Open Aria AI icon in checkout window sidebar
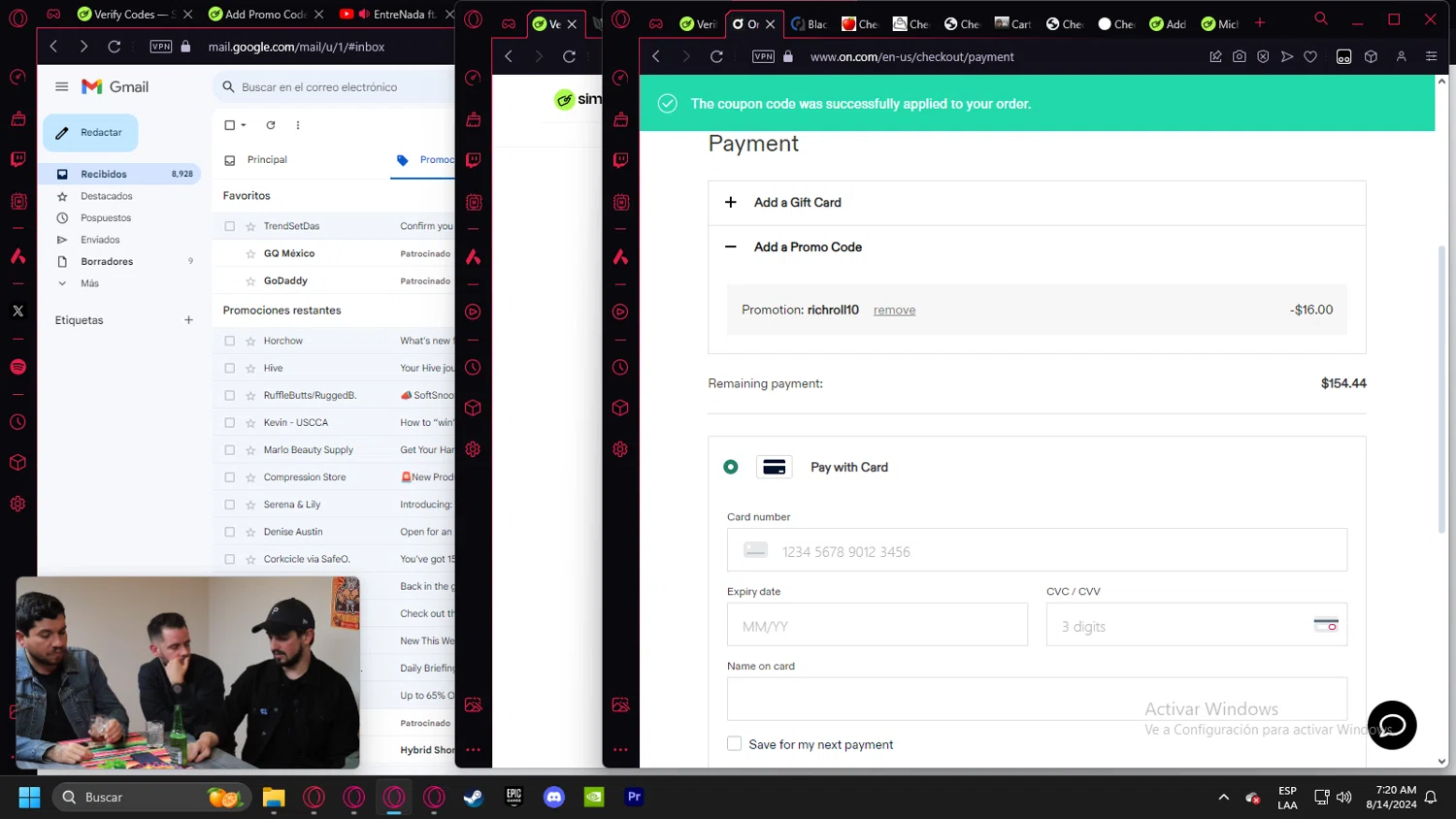Viewport: 1456px width, 819px height. coord(620,257)
